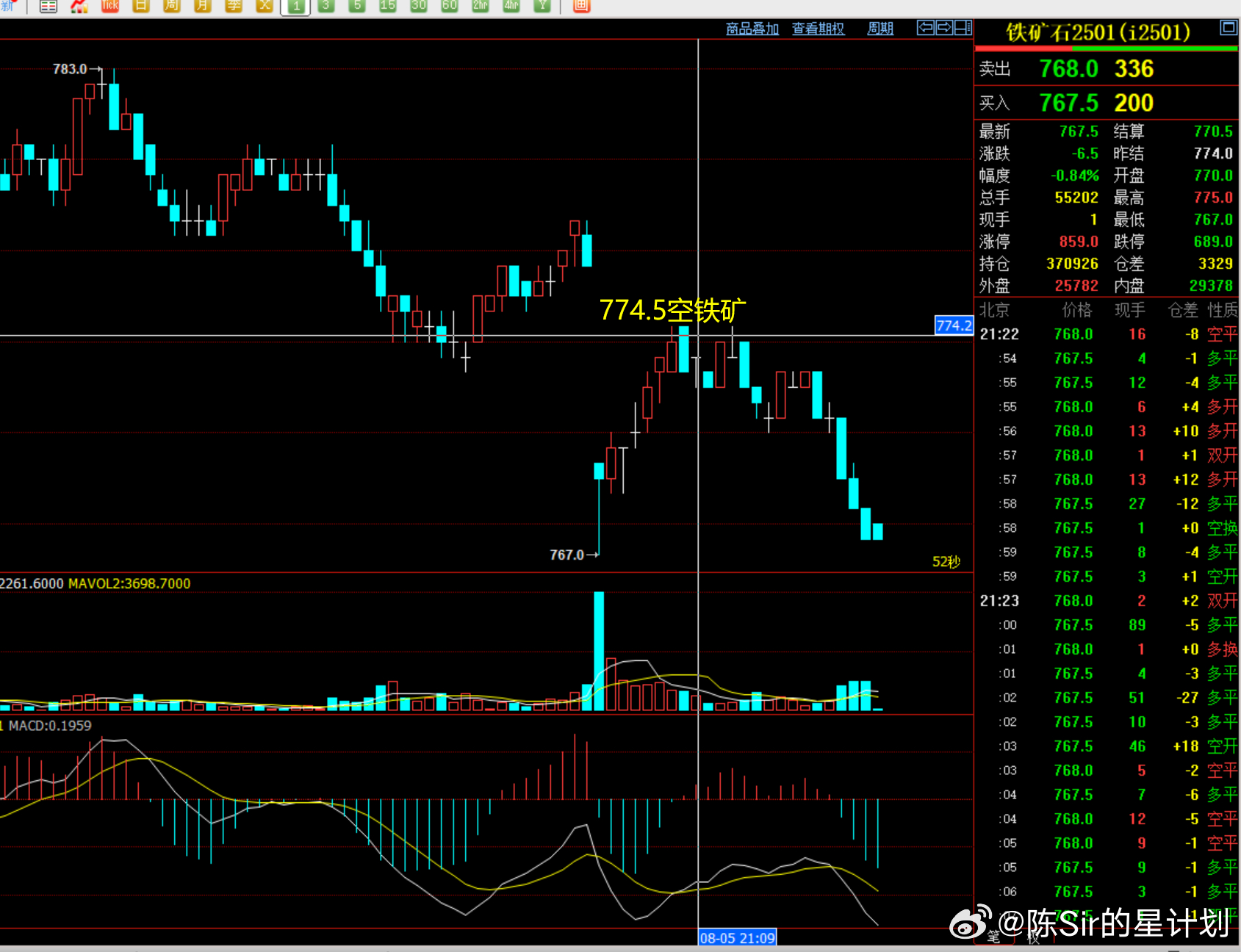Select the 2hr chart period
This screenshot has width=1241, height=952.
point(481,6)
